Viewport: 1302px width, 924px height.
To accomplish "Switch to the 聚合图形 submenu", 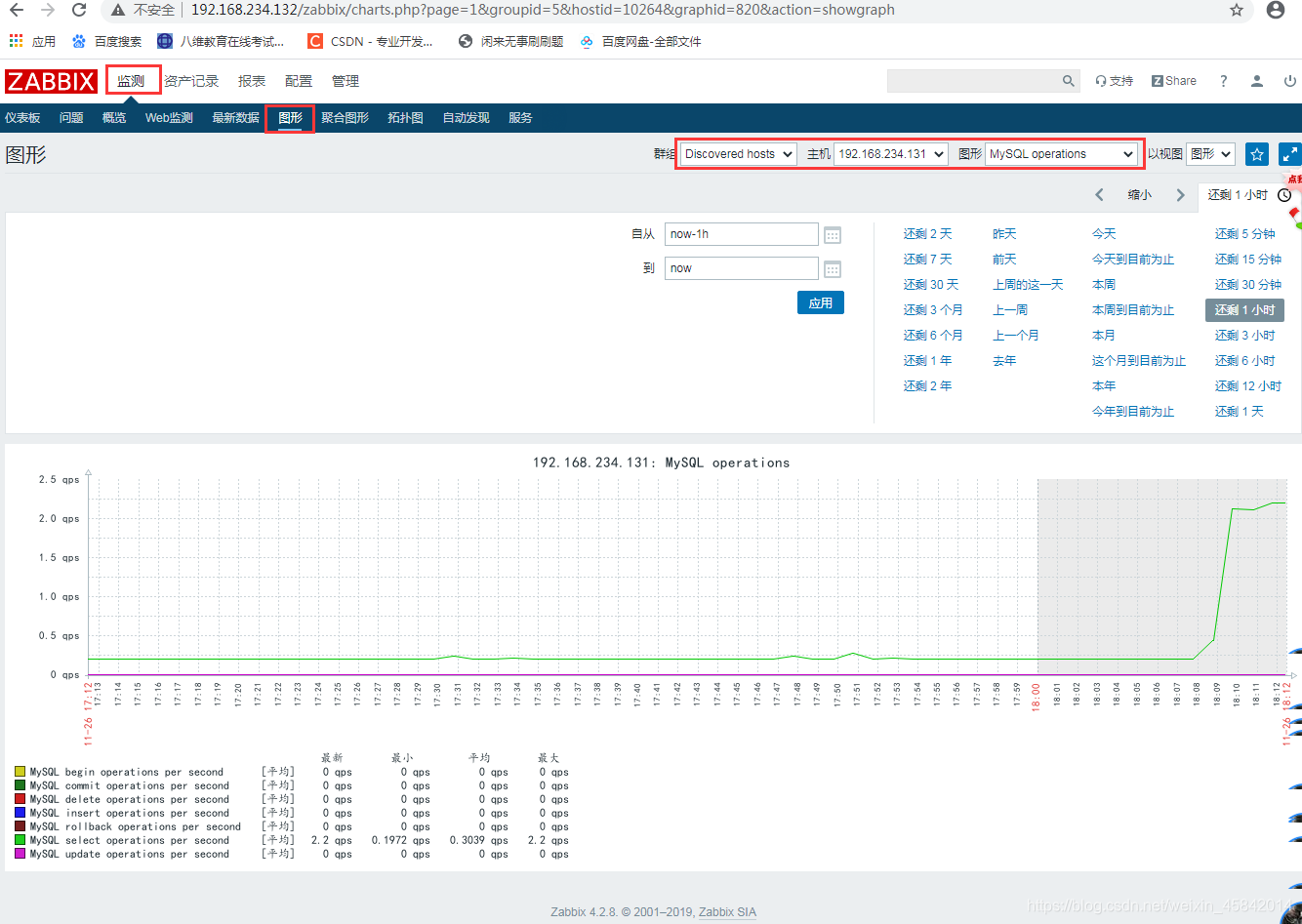I will 345,118.
